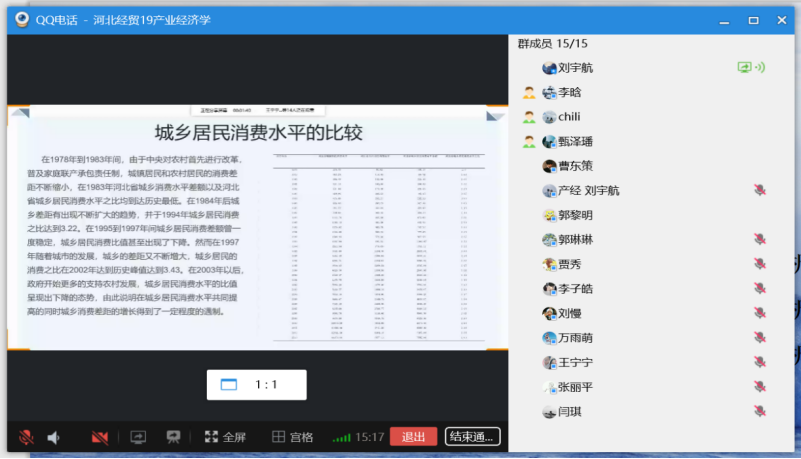Click the share screen icon
This screenshot has width=801, height=459.
pyautogui.click(x=137, y=437)
